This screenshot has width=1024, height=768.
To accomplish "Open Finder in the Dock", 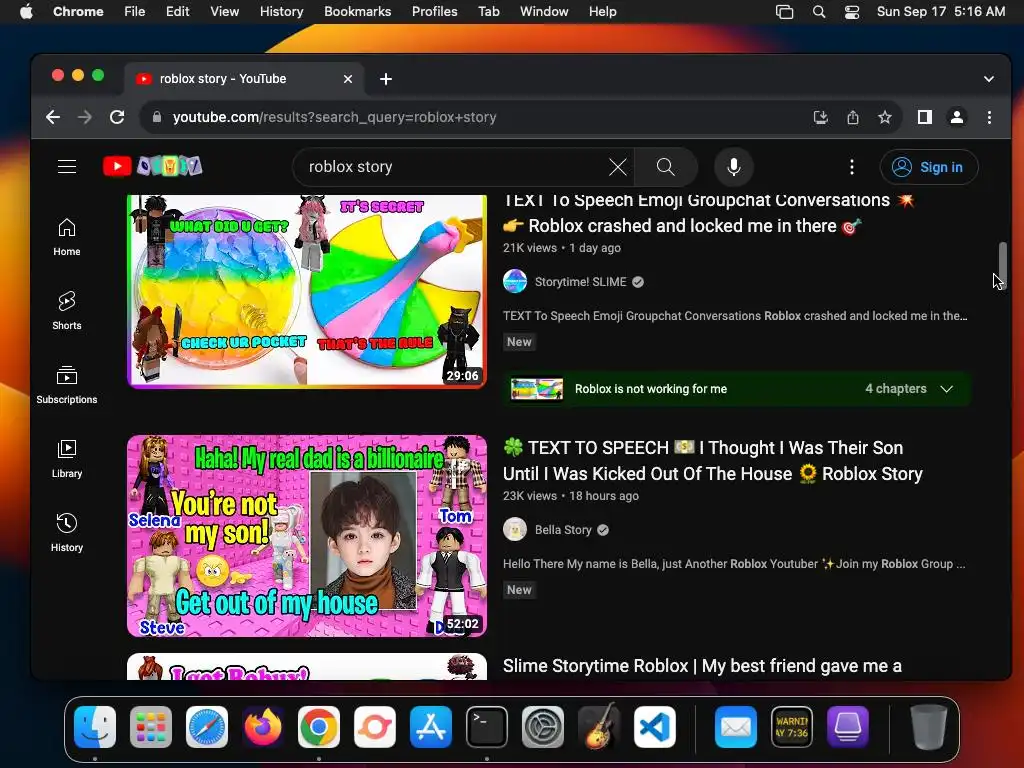I will point(95,727).
